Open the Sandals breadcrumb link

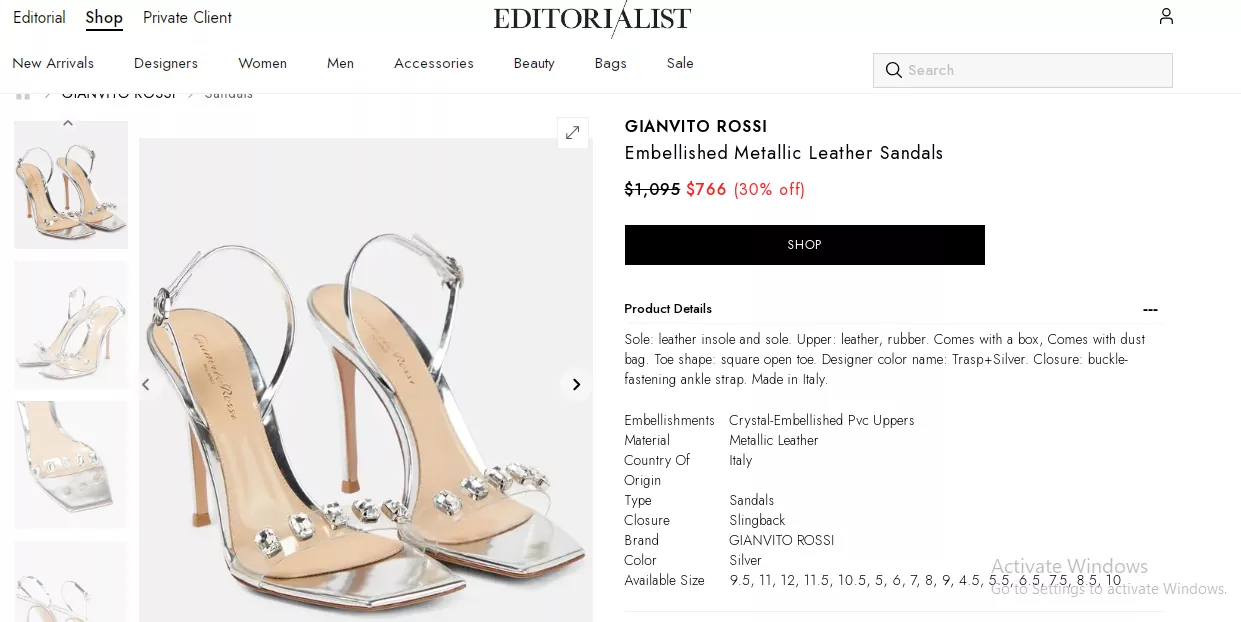tap(229, 94)
